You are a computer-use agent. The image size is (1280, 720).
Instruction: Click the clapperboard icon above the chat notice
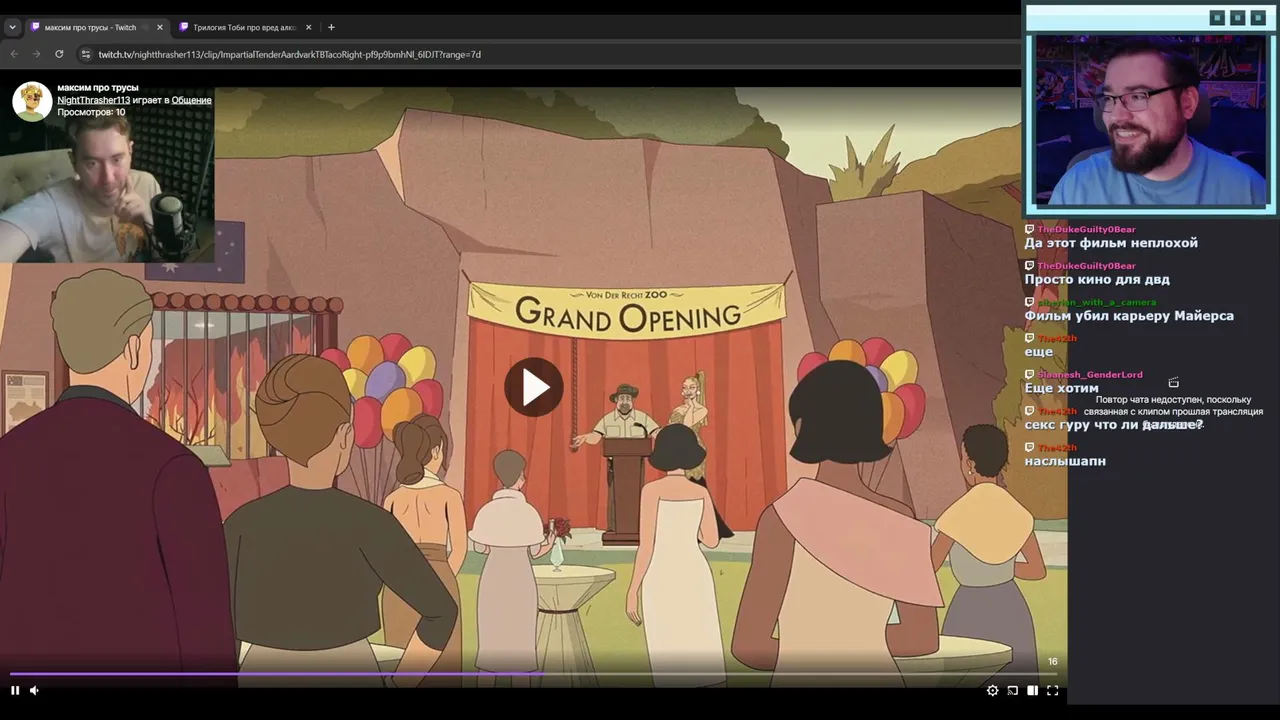[x=1173, y=382]
